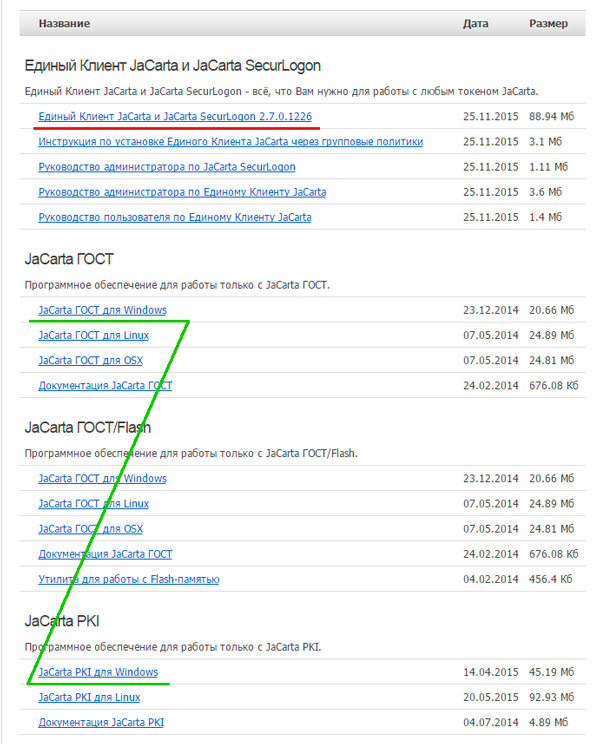Click the JaCarta PKI section heading
The height and width of the screenshot is (744, 600).
pos(62,621)
